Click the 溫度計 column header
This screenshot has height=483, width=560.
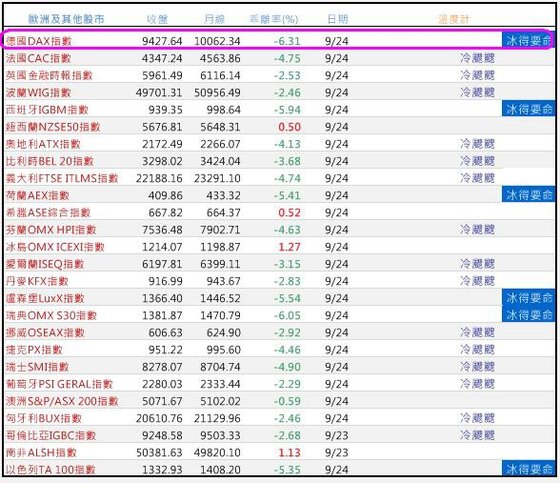[x=454, y=19]
